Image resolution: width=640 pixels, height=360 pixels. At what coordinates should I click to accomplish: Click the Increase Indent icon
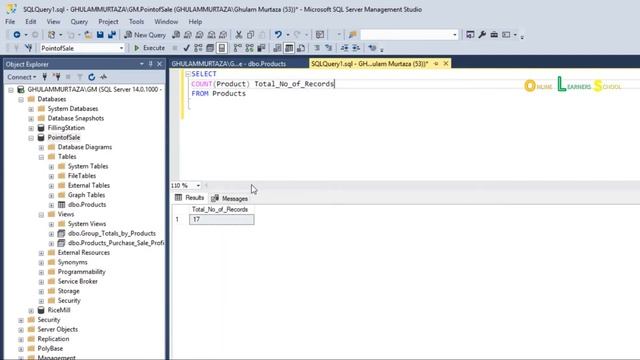coord(356,48)
